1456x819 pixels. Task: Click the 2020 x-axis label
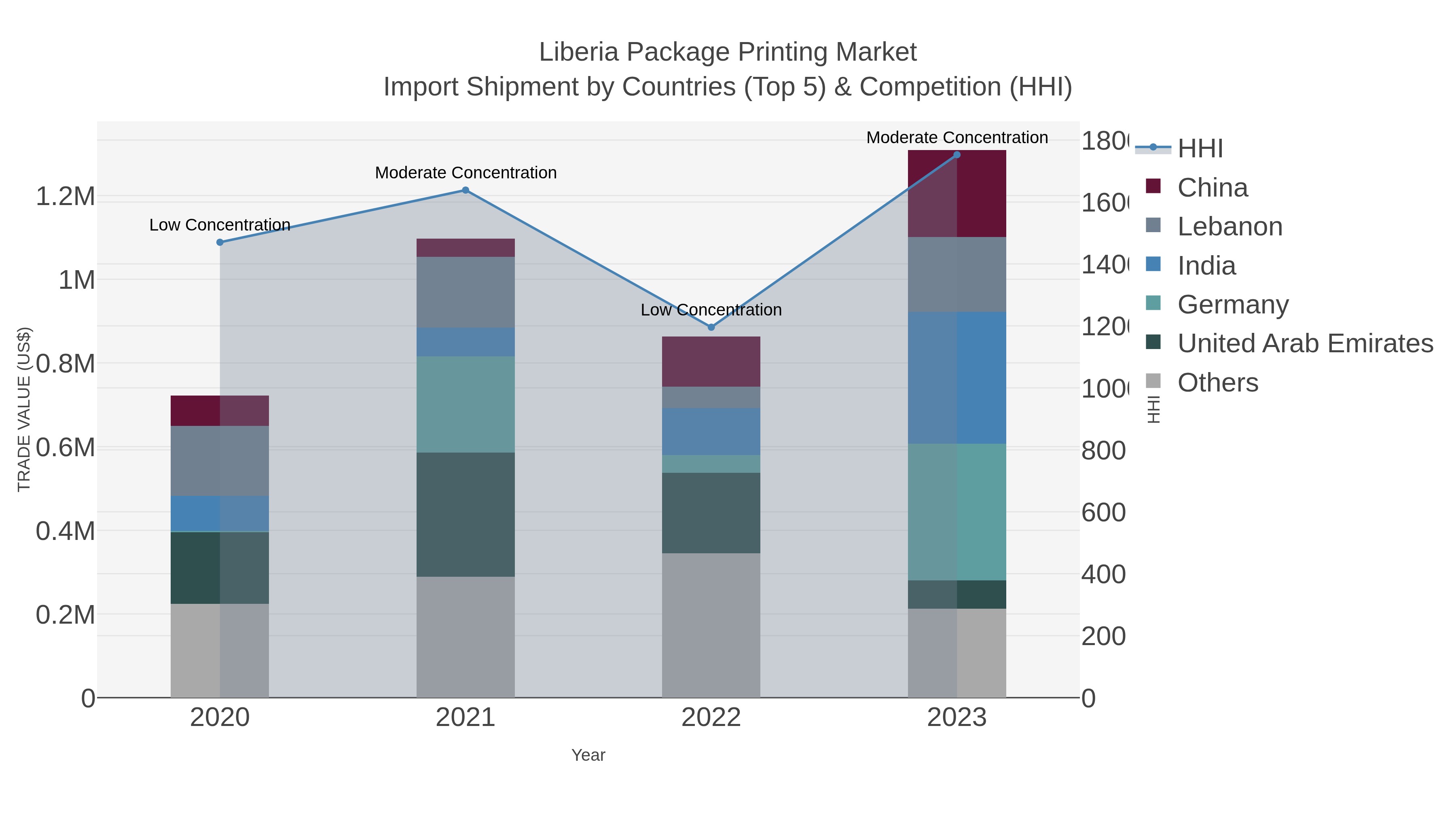coord(220,718)
